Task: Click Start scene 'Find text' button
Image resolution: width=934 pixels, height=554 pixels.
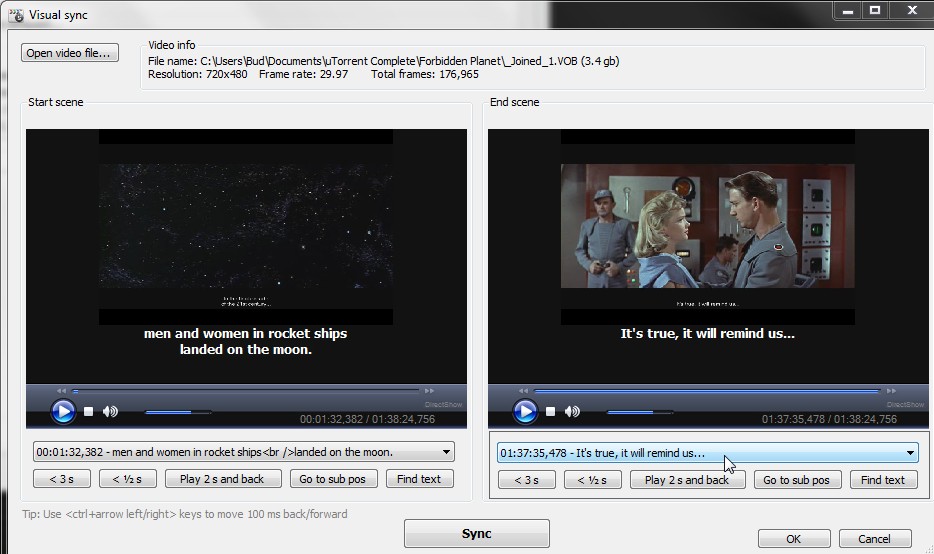Action: [x=419, y=479]
